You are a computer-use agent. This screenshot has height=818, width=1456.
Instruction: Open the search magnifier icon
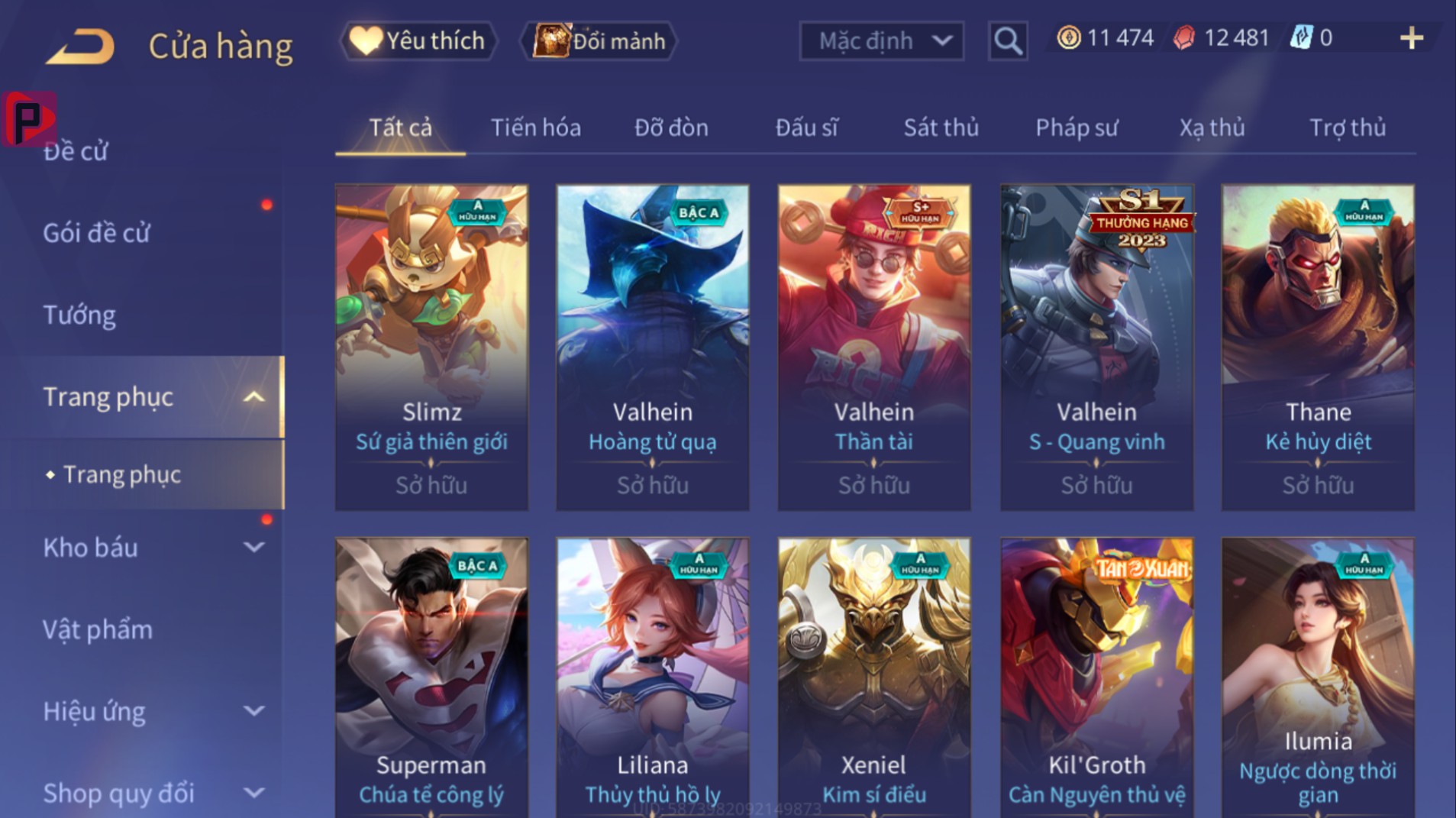click(1008, 40)
